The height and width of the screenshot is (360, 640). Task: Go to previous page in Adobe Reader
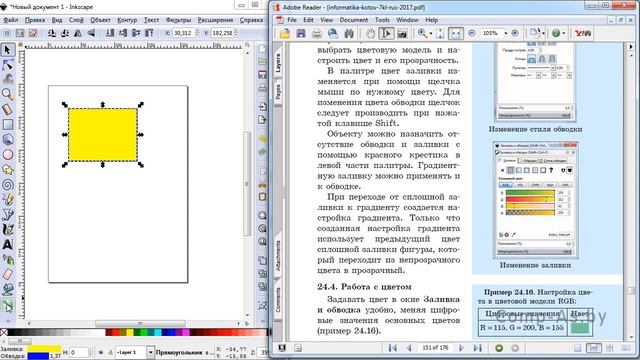(x=409, y=348)
